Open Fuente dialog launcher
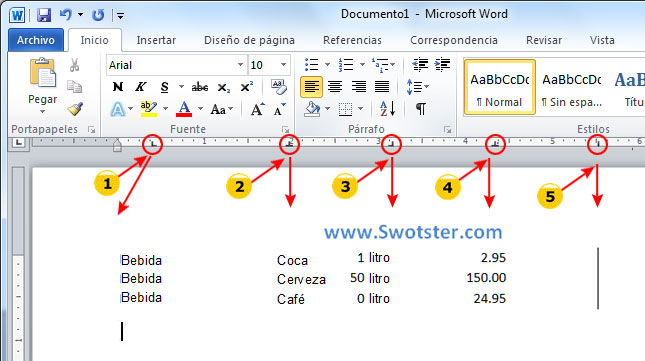The image size is (645, 361). pos(285,130)
